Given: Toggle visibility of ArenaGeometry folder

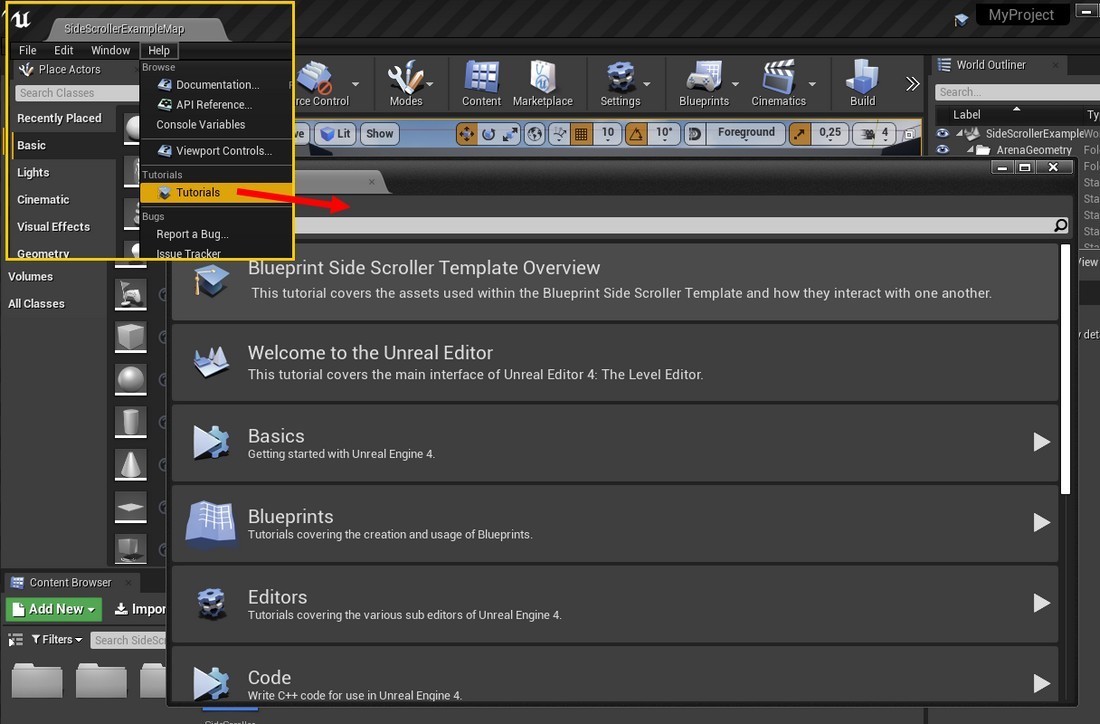Looking at the screenshot, I should 942,149.
